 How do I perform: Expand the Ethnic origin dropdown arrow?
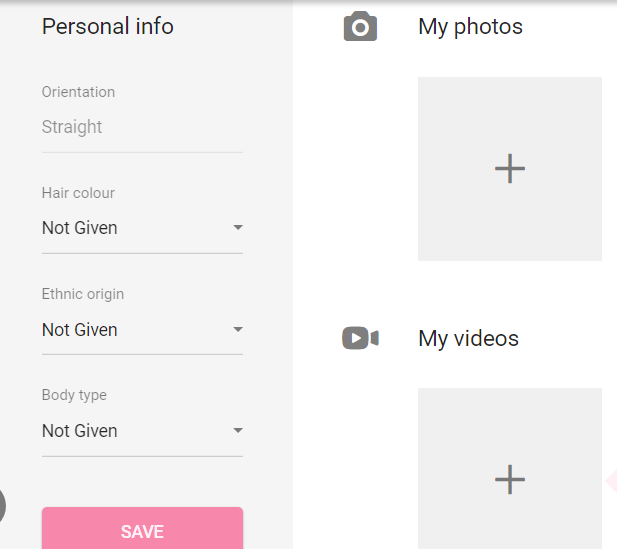point(238,329)
